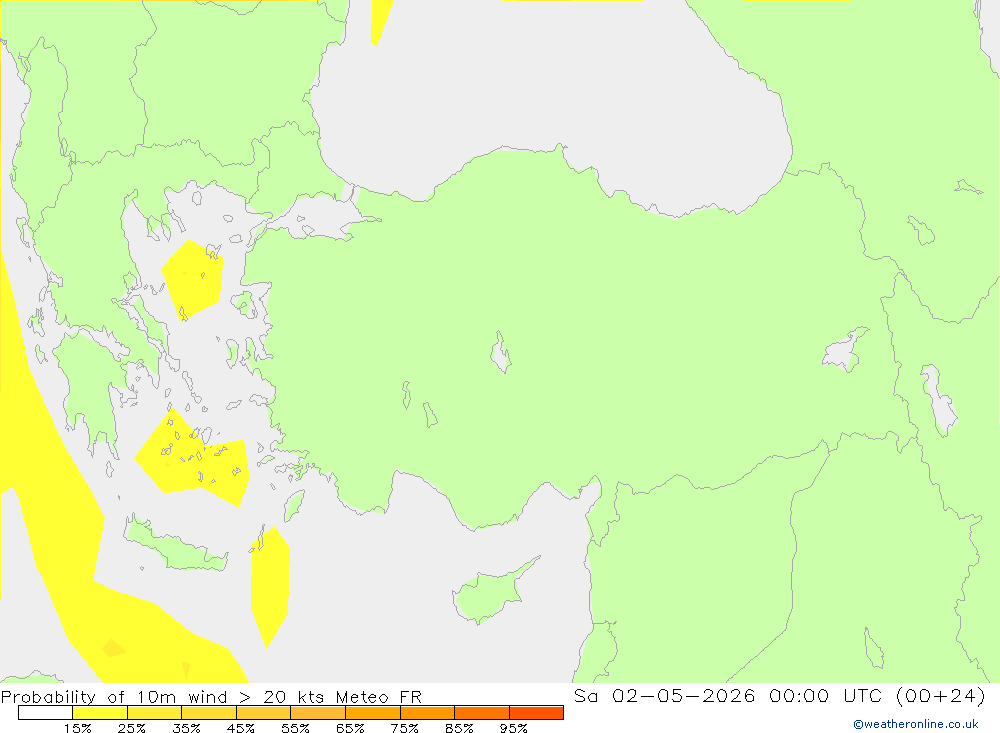Viewport: 1000px width, 733px height.
Task: Click the 65% legend label
Action: [350, 728]
